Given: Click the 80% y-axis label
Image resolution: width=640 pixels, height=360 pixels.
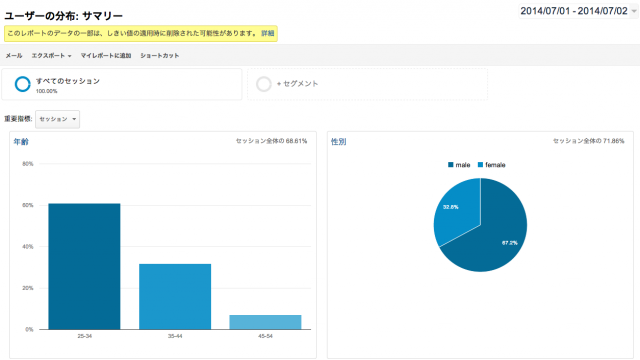Looking at the screenshot, I should 28,164.
